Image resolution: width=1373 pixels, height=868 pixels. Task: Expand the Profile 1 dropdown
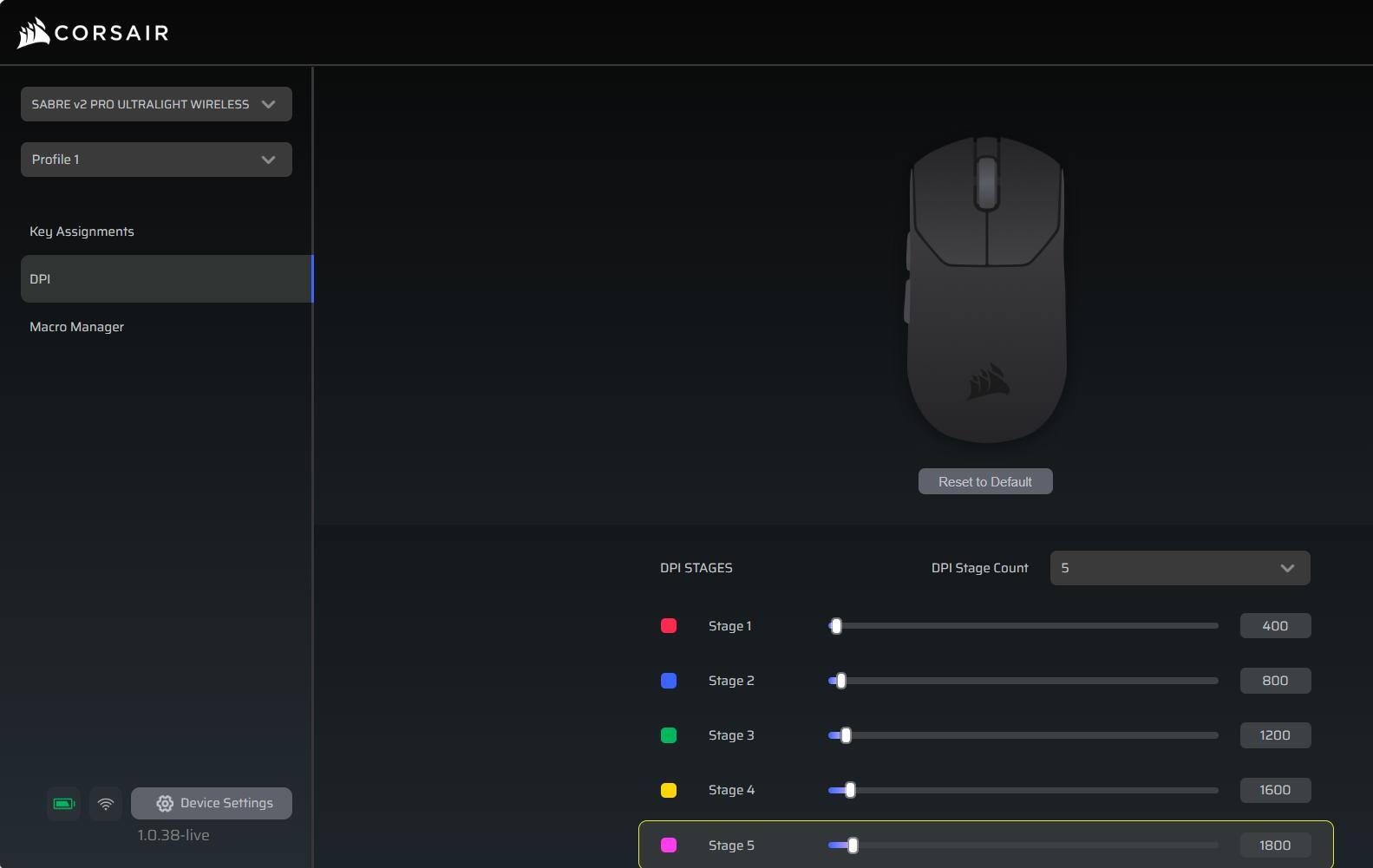point(156,160)
